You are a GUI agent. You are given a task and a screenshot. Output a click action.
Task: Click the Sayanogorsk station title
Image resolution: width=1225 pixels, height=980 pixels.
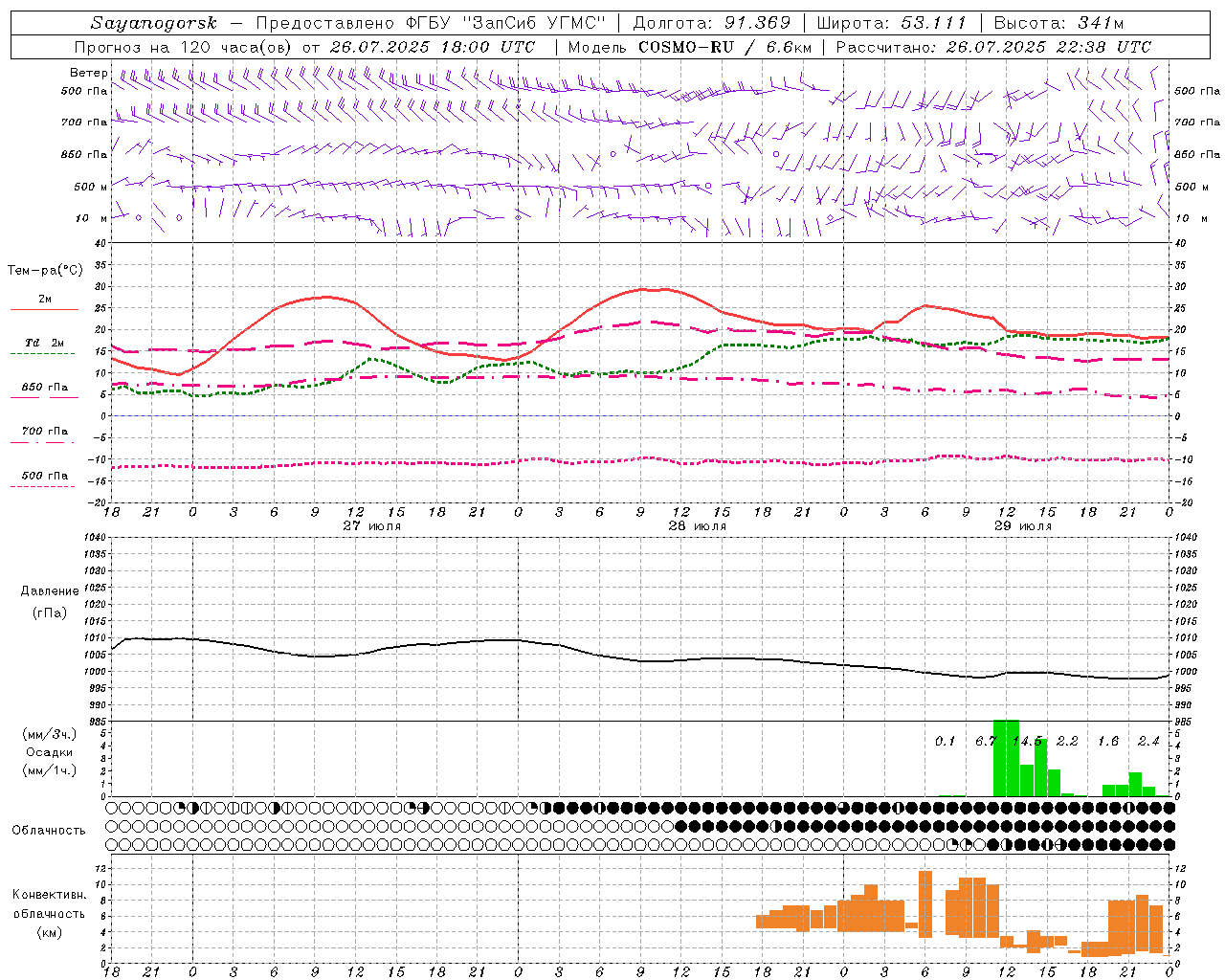point(154,23)
